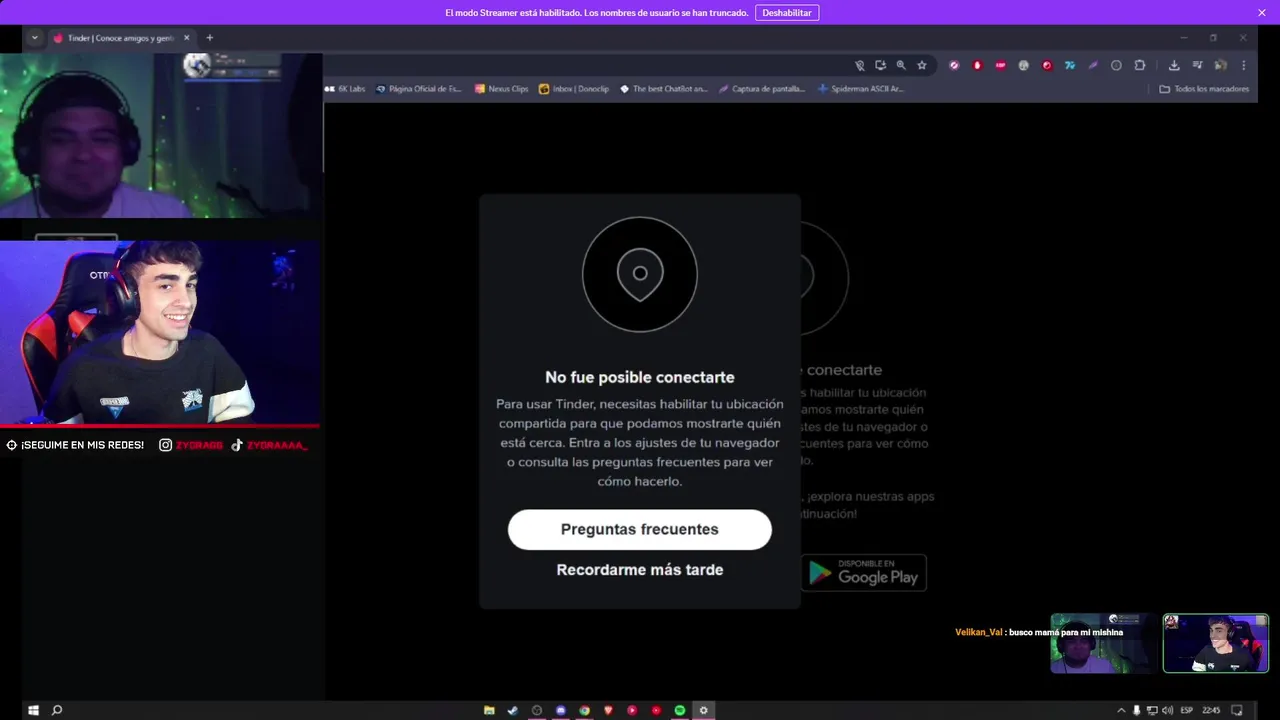This screenshot has width=1280, height=720.
Task: Open Brave browser from the taskbar
Action: (608, 710)
